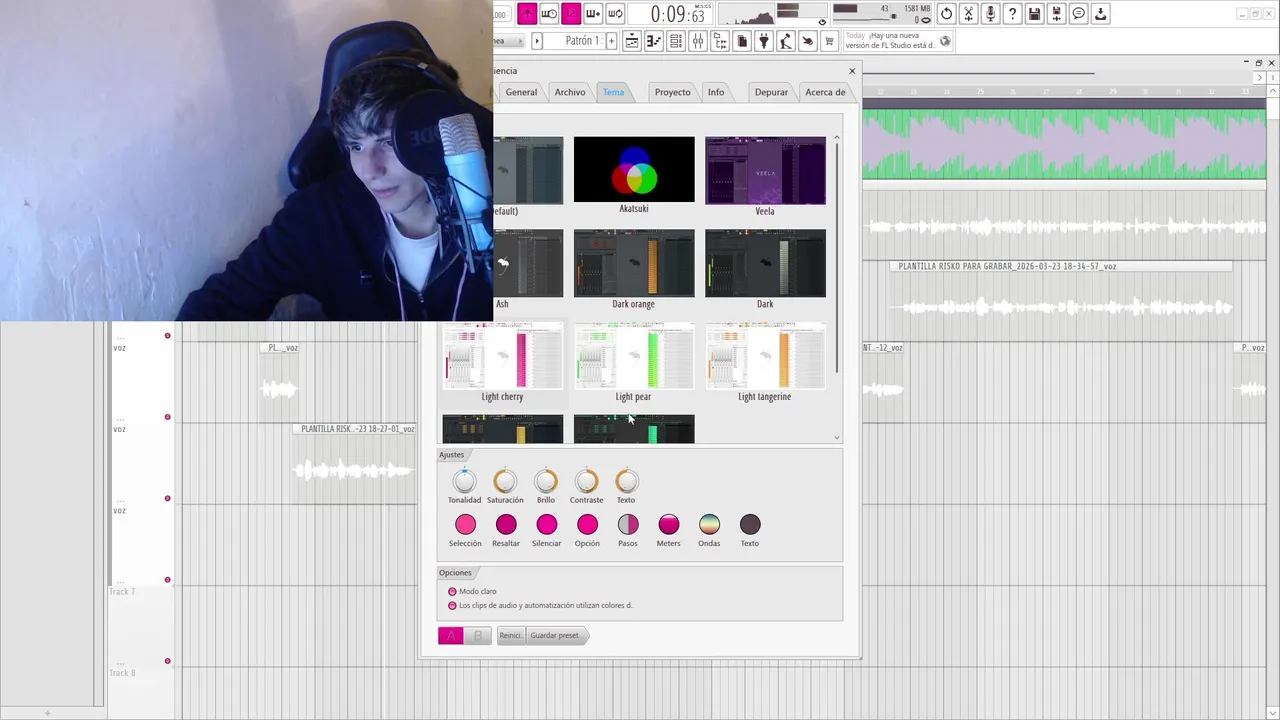Open help via the question mark icon
This screenshot has width=1280, height=720.
pos(1012,14)
